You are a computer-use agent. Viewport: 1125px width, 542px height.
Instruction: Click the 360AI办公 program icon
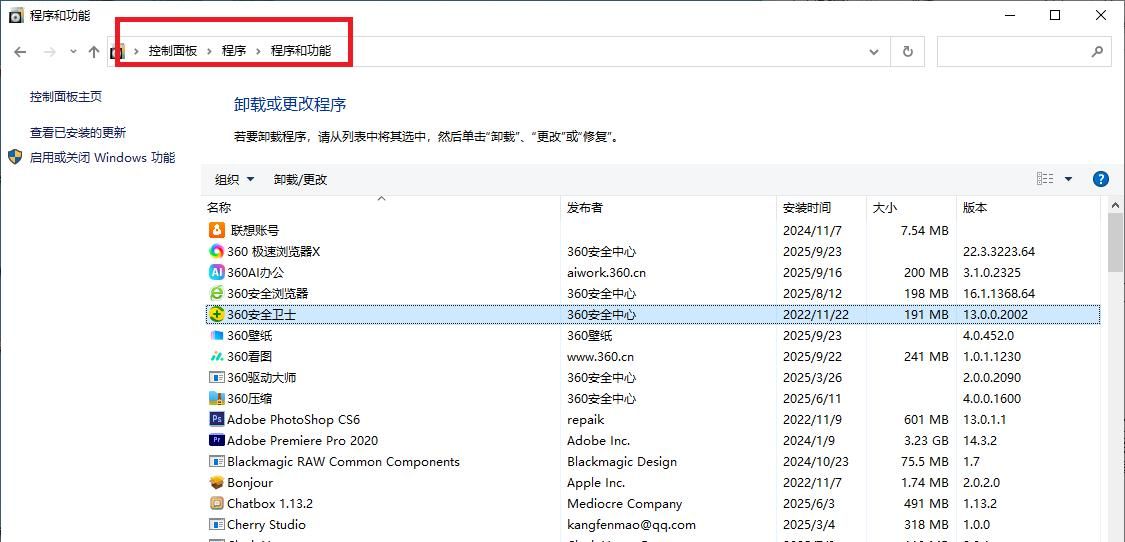pyautogui.click(x=217, y=272)
